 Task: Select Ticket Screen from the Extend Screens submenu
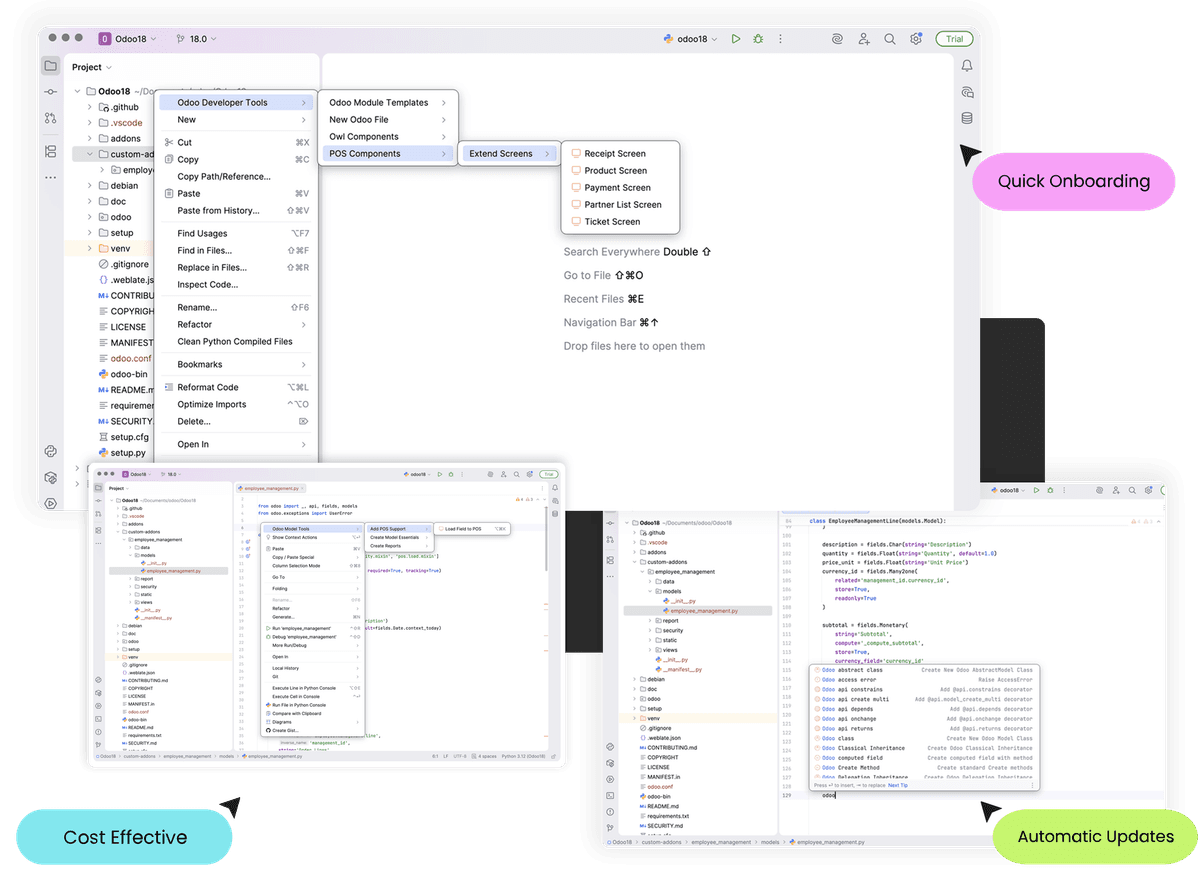point(612,222)
